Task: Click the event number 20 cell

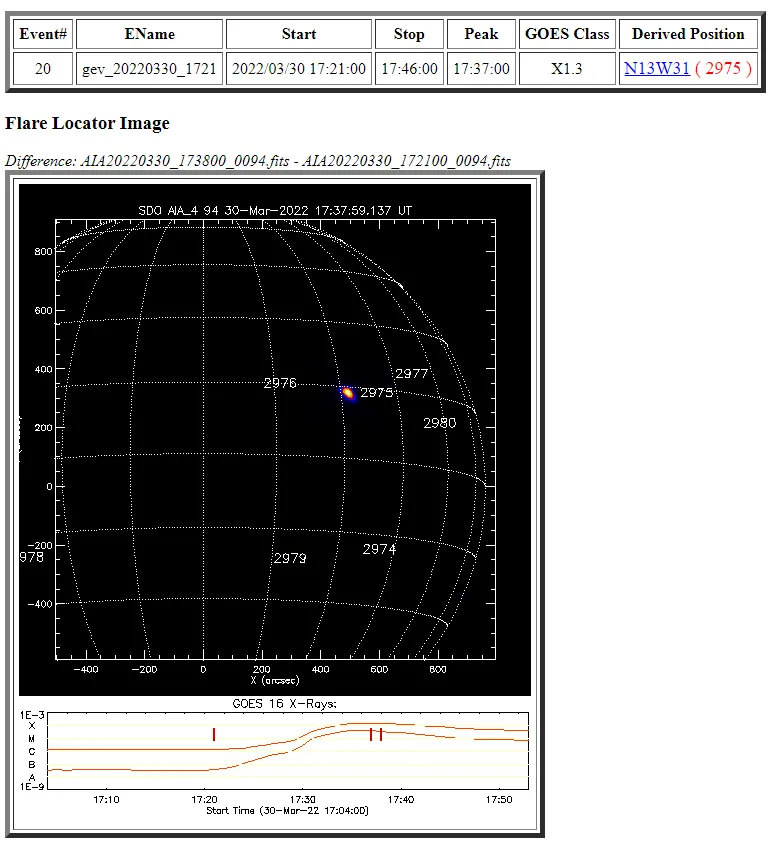Action: point(43,69)
